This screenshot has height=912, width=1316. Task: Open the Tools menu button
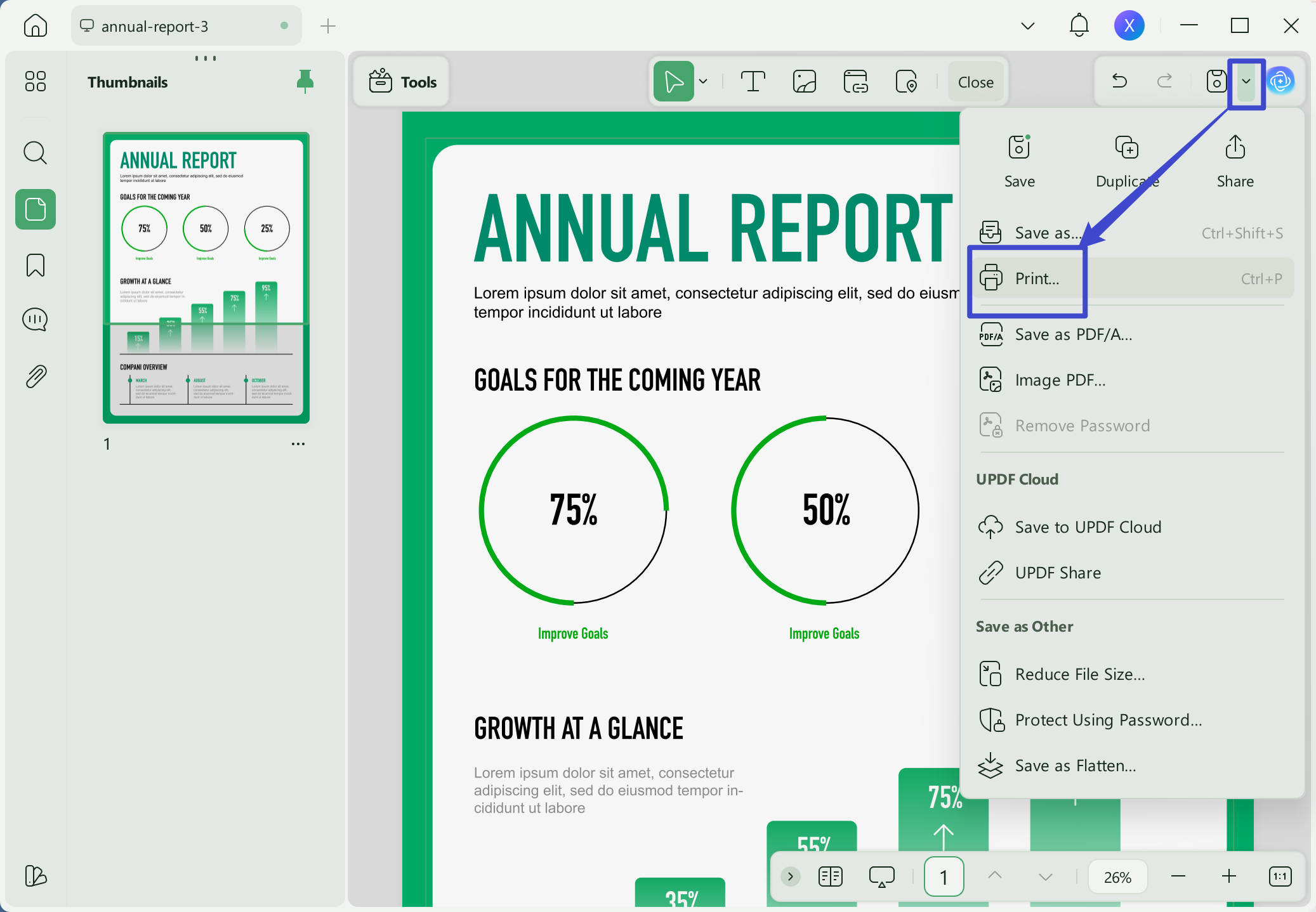point(402,82)
